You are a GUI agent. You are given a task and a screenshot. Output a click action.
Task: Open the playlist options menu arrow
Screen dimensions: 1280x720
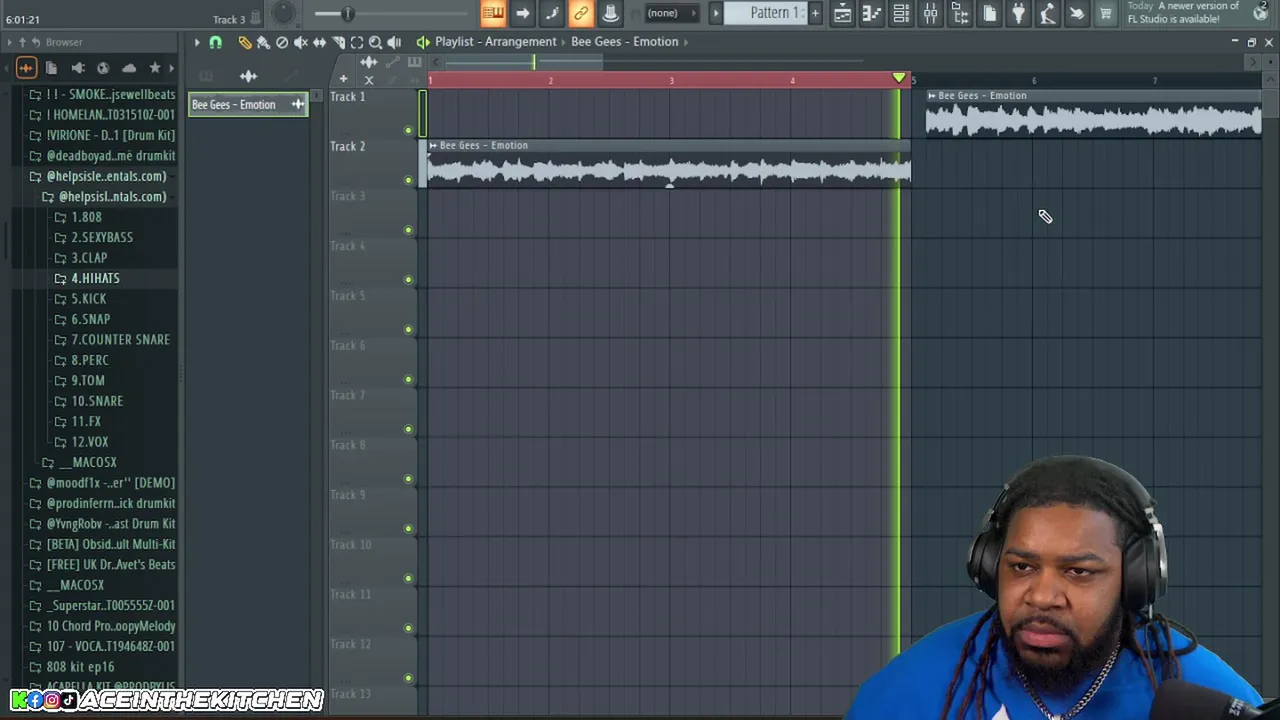pos(197,42)
